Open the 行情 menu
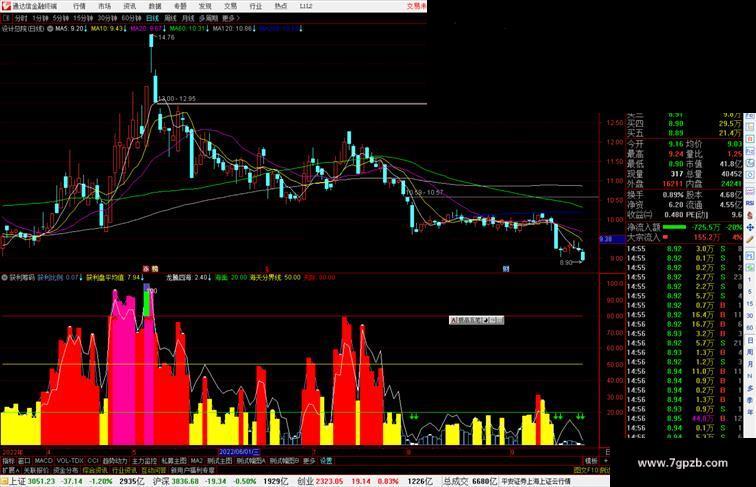Screen dimensions: 756x487 coord(79,6)
